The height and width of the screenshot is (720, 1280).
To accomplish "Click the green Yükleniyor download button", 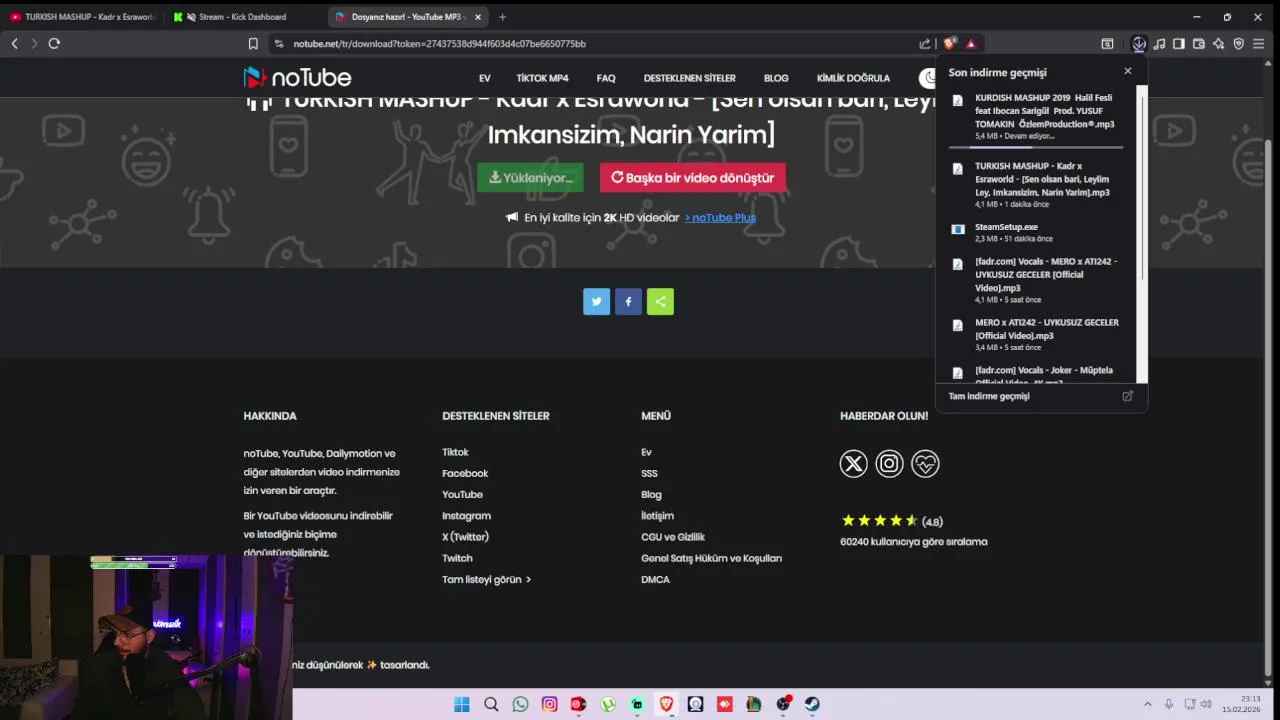I will point(530,177).
